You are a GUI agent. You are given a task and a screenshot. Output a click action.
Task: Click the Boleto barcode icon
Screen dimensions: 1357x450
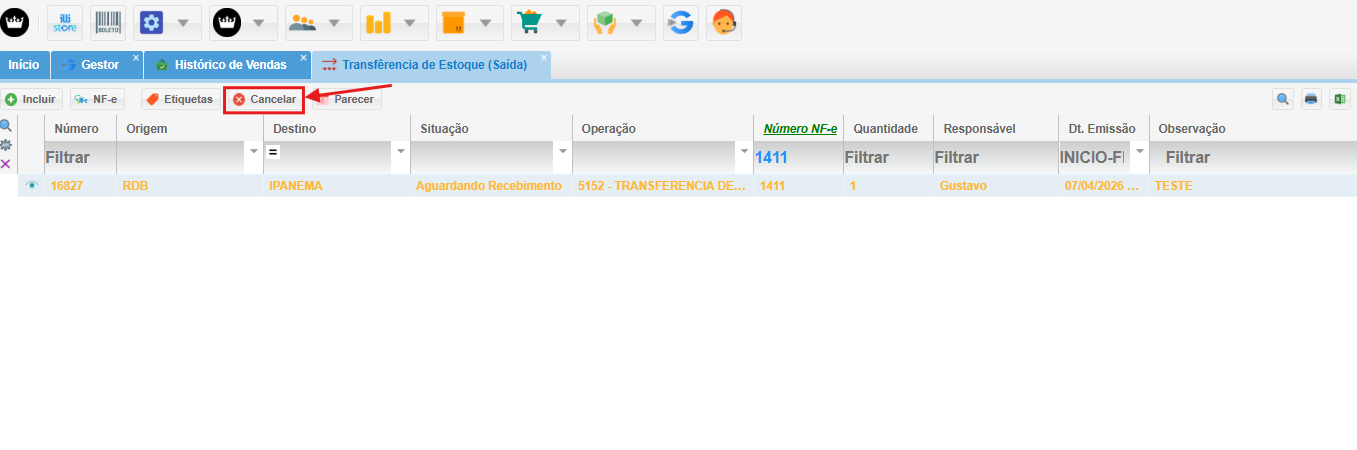click(107, 22)
